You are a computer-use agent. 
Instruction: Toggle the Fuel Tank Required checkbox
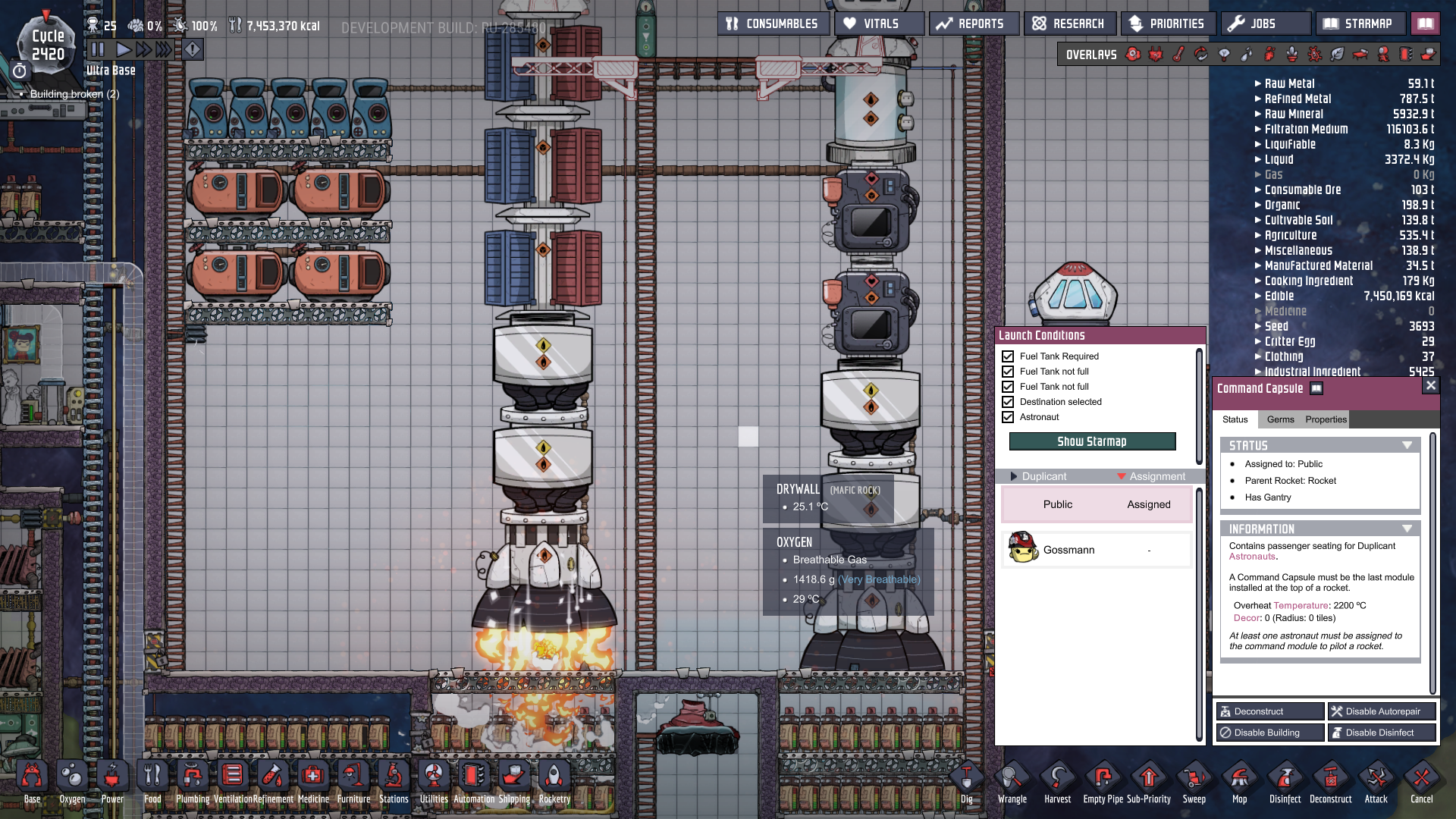click(x=1008, y=356)
